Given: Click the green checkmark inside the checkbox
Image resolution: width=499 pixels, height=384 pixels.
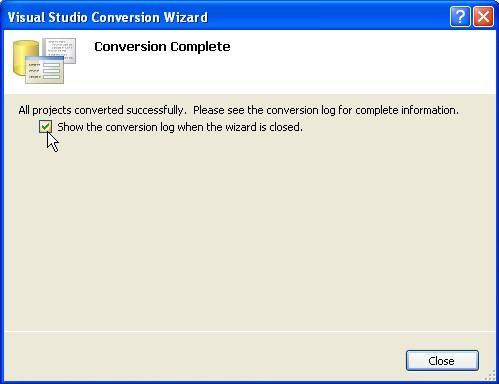Looking at the screenshot, I should pyautogui.click(x=45, y=127).
